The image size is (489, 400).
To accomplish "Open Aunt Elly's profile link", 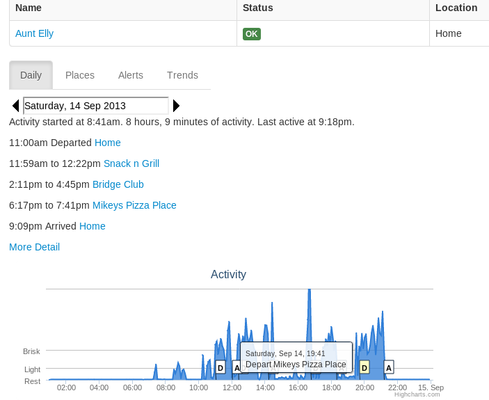I will [x=34, y=33].
